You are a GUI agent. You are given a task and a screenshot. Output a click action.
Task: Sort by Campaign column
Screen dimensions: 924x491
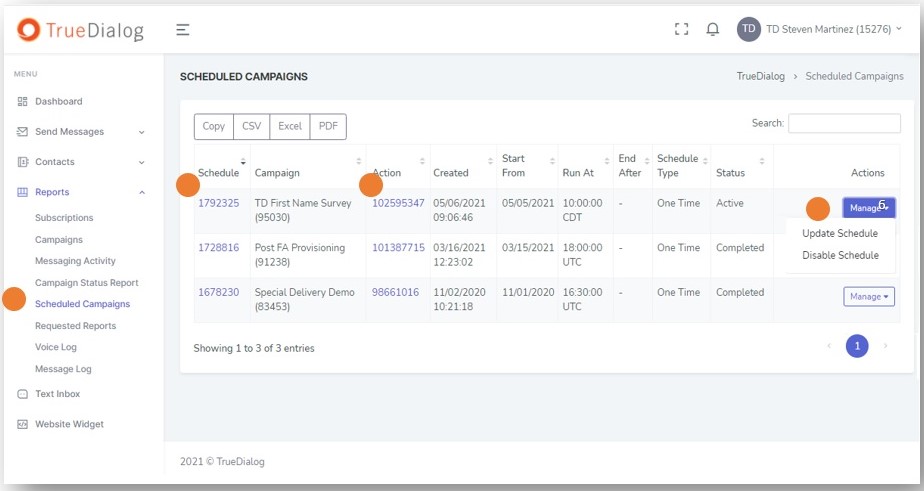pos(308,167)
